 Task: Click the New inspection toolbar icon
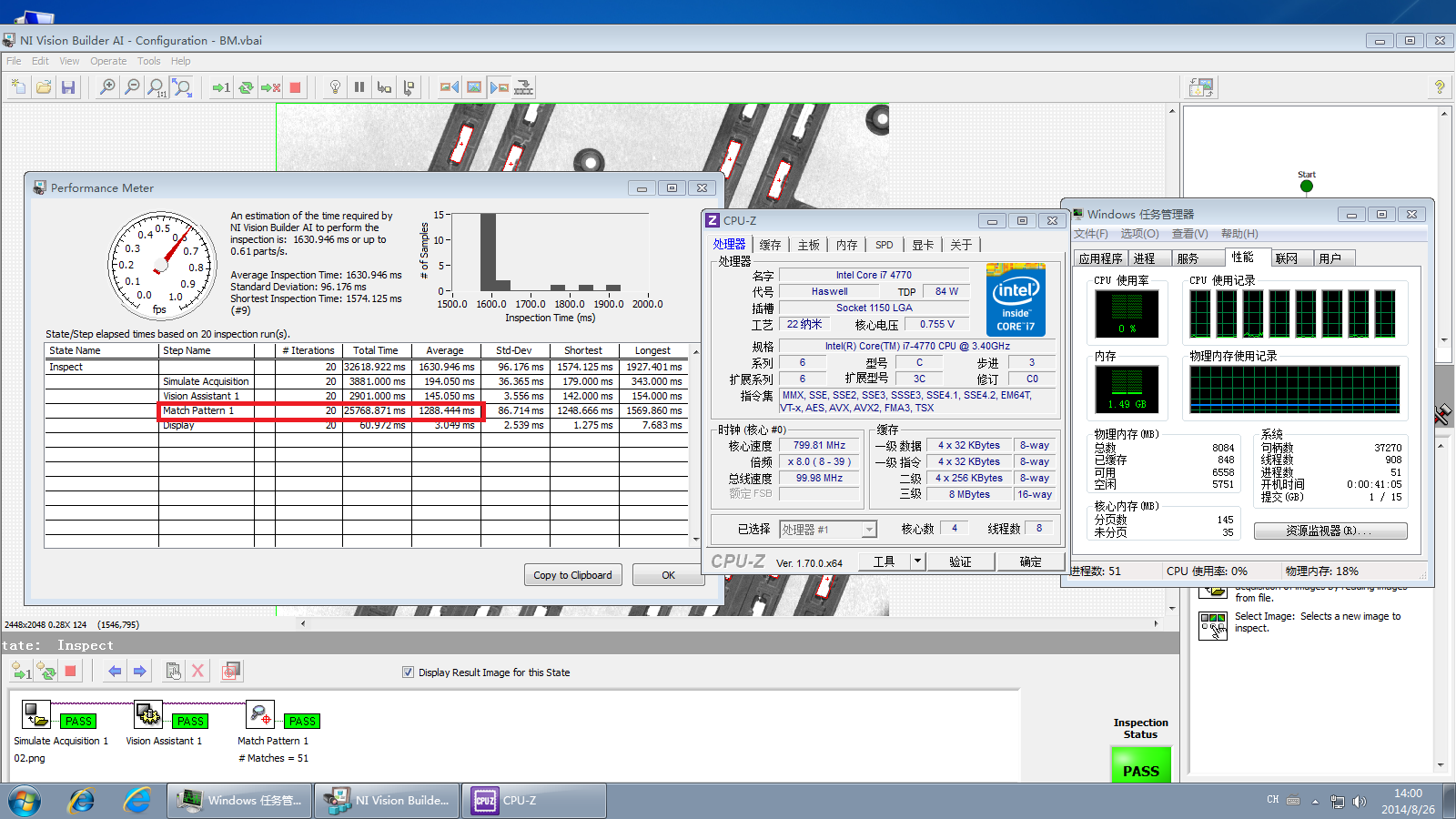coord(18,87)
